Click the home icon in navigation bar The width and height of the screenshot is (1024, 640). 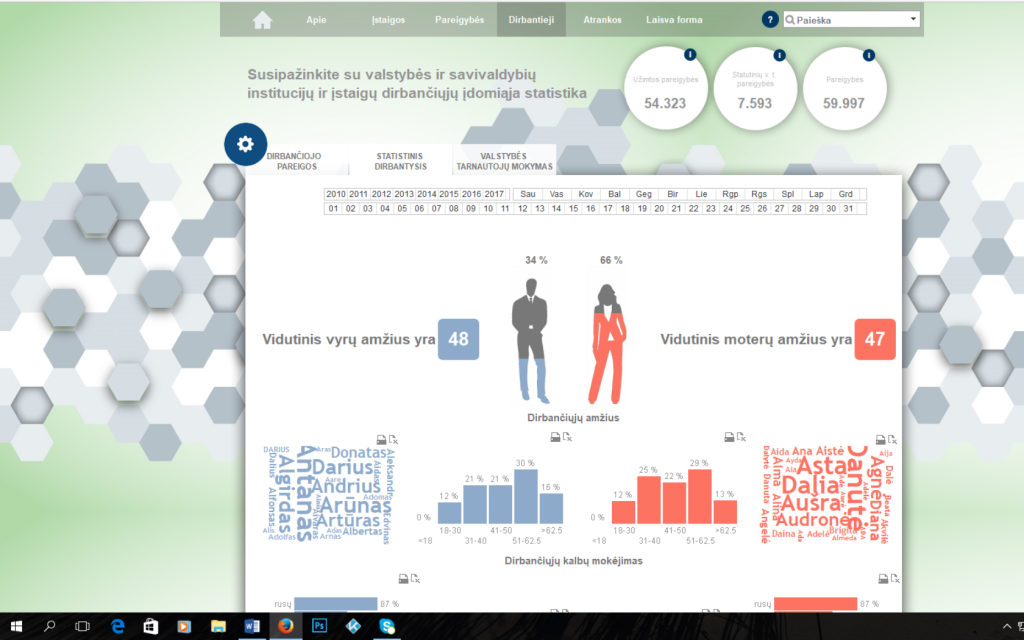262,20
